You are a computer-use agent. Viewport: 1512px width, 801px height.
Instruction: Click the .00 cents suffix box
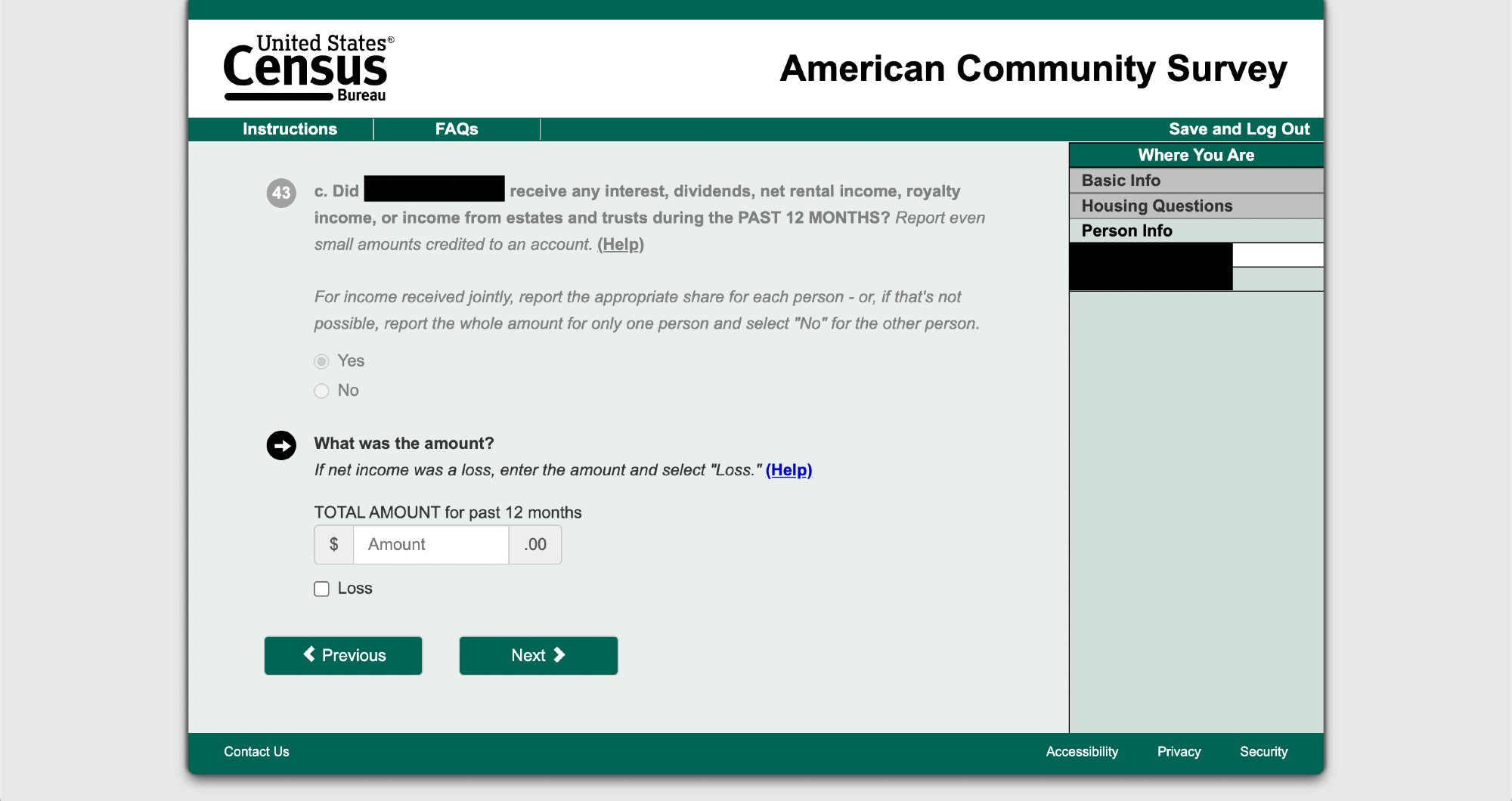535,545
